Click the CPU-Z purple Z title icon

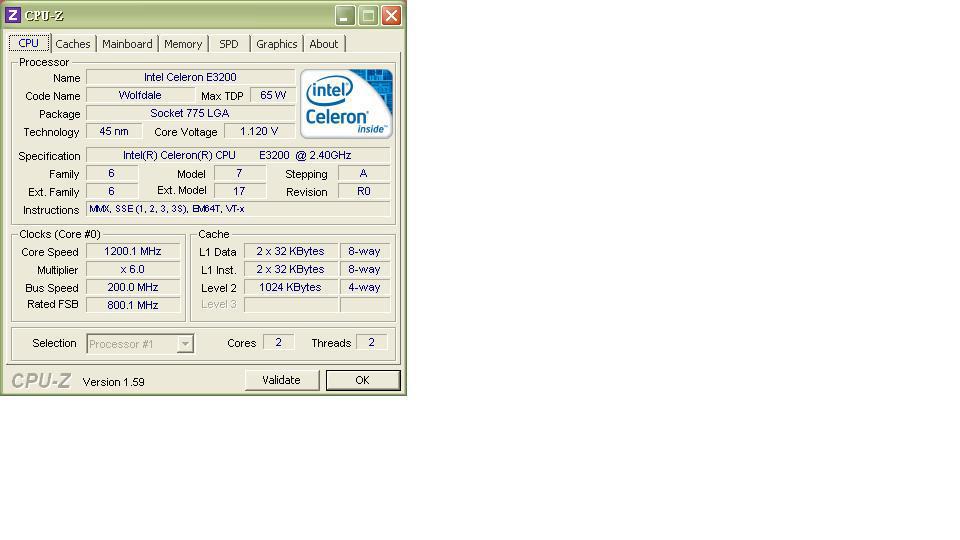tap(12, 15)
